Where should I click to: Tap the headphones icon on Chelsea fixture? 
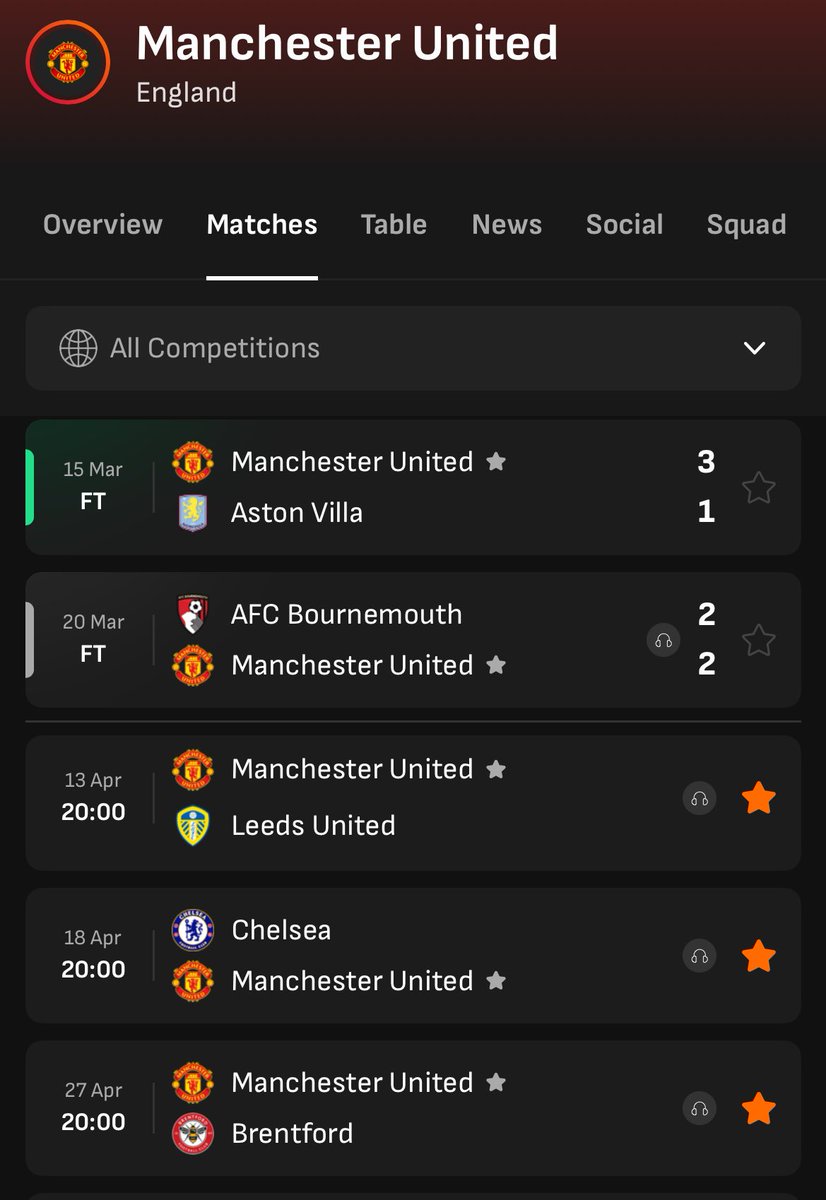(x=700, y=956)
